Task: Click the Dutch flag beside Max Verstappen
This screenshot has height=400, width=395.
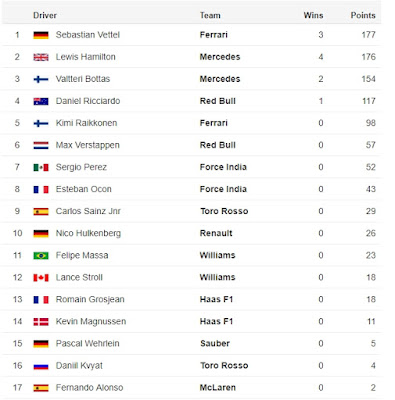Action: click(41, 145)
